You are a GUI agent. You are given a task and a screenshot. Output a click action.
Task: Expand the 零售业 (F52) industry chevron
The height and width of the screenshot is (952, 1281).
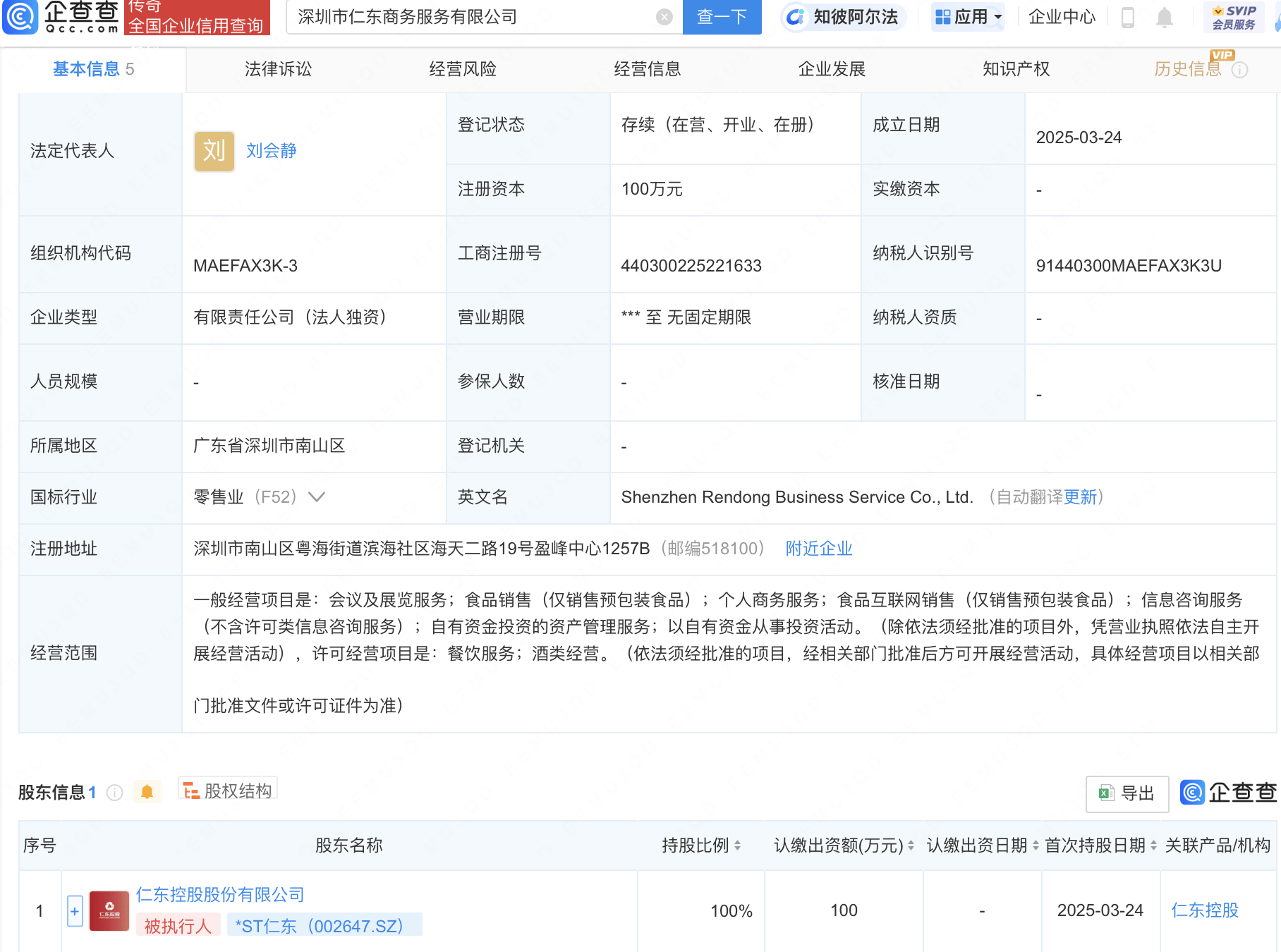(317, 497)
